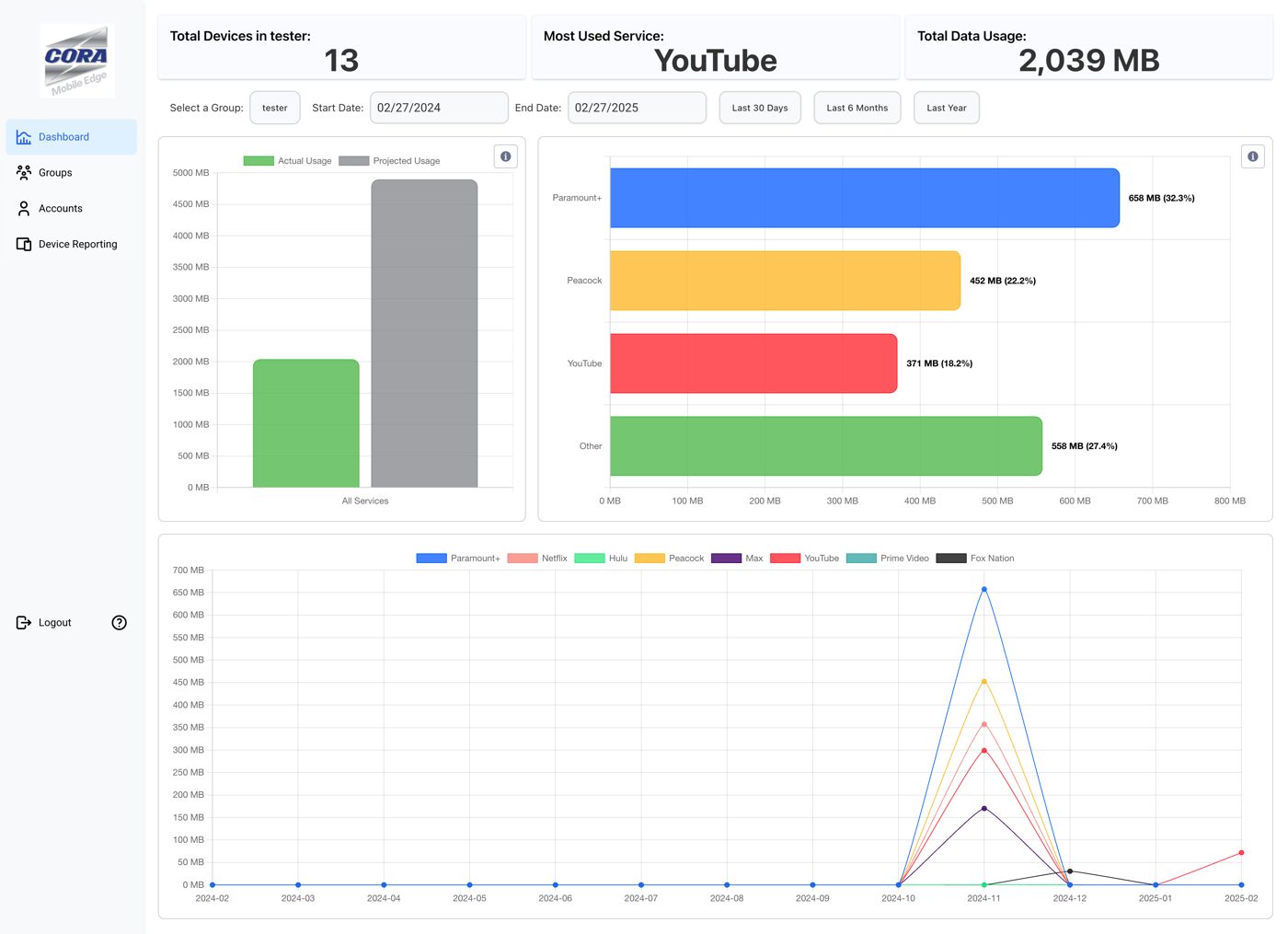Navigate to Accounts section
The image size is (1288, 934).
pos(72,209)
